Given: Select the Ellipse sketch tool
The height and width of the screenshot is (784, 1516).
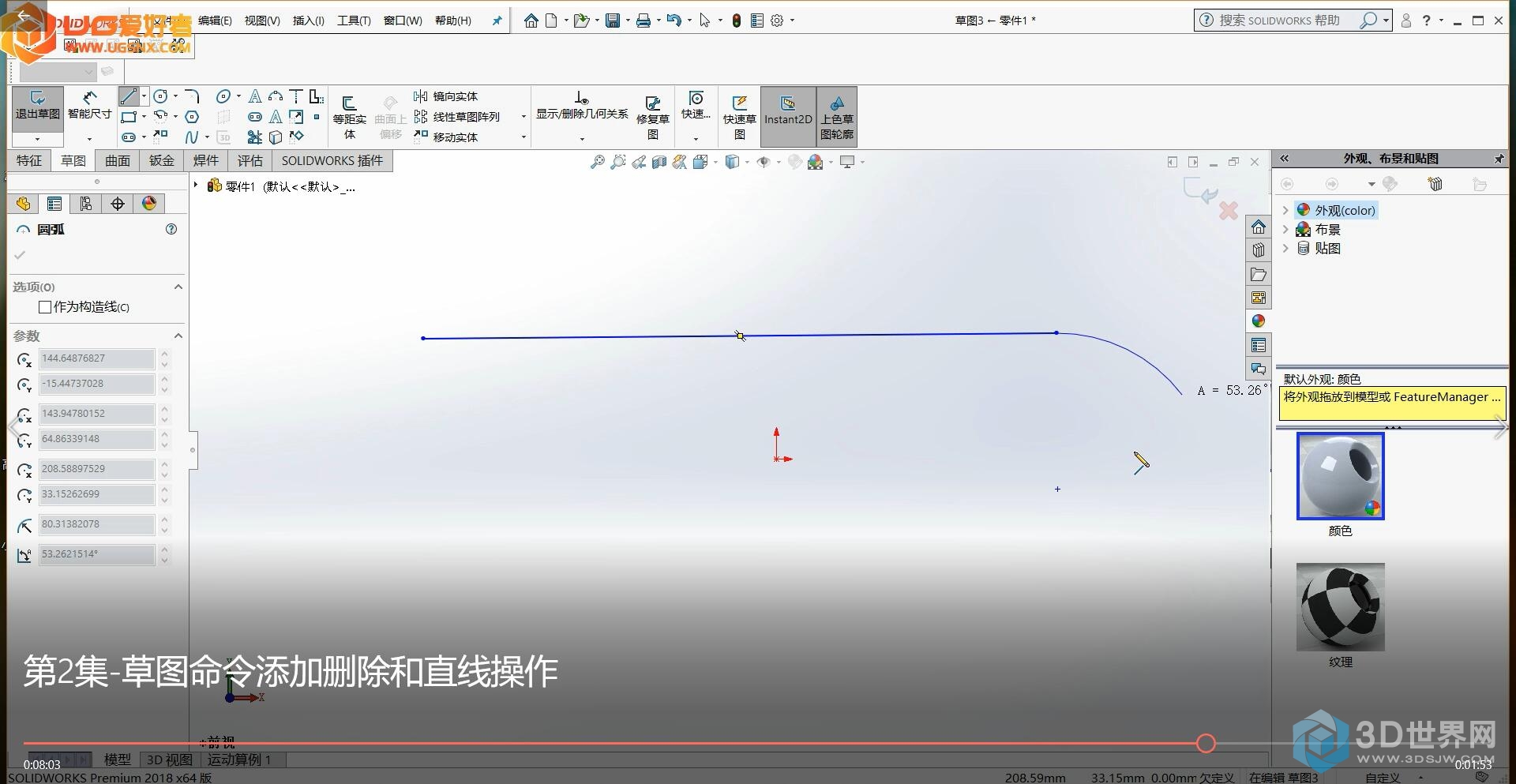Looking at the screenshot, I should pyautogui.click(x=223, y=96).
